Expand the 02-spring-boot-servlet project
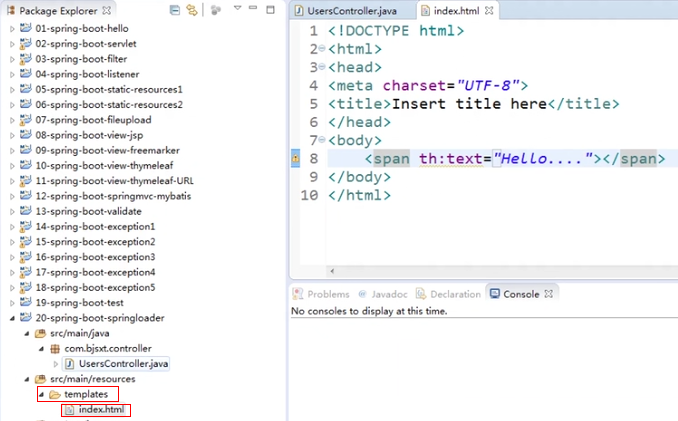Viewport: 678px width, 421px height. [x=12, y=44]
